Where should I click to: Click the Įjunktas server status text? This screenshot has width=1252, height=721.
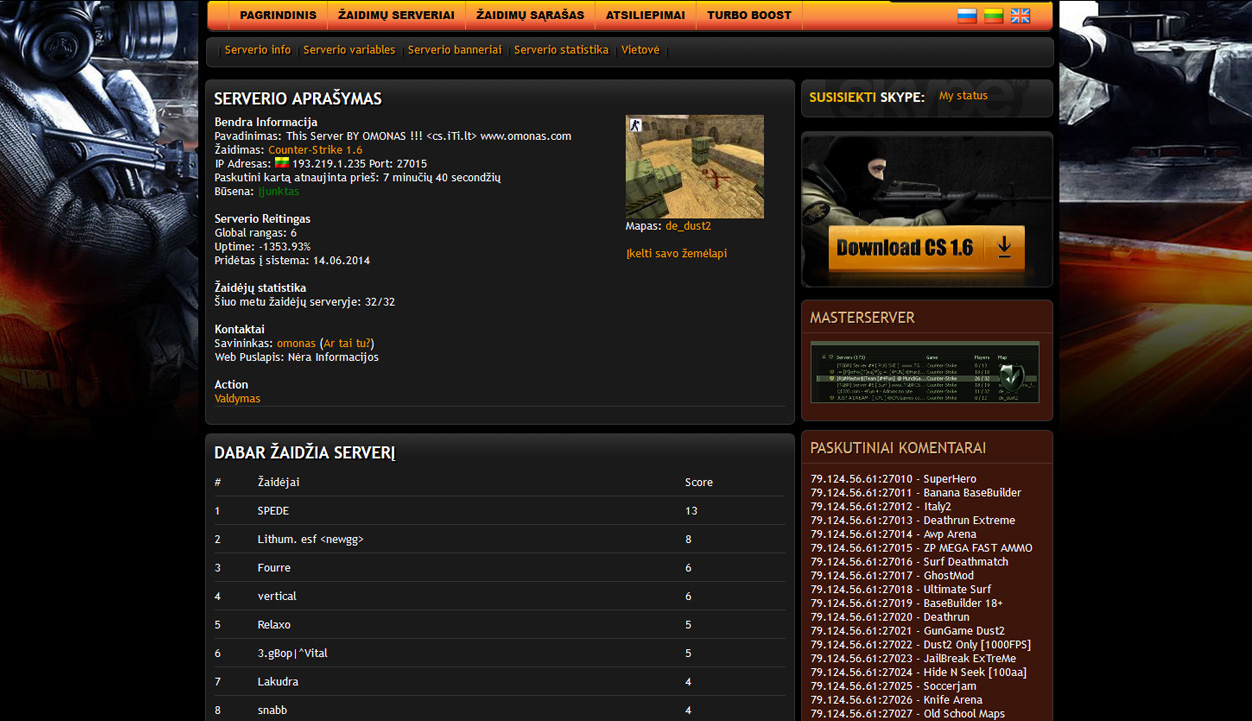point(279,192)
